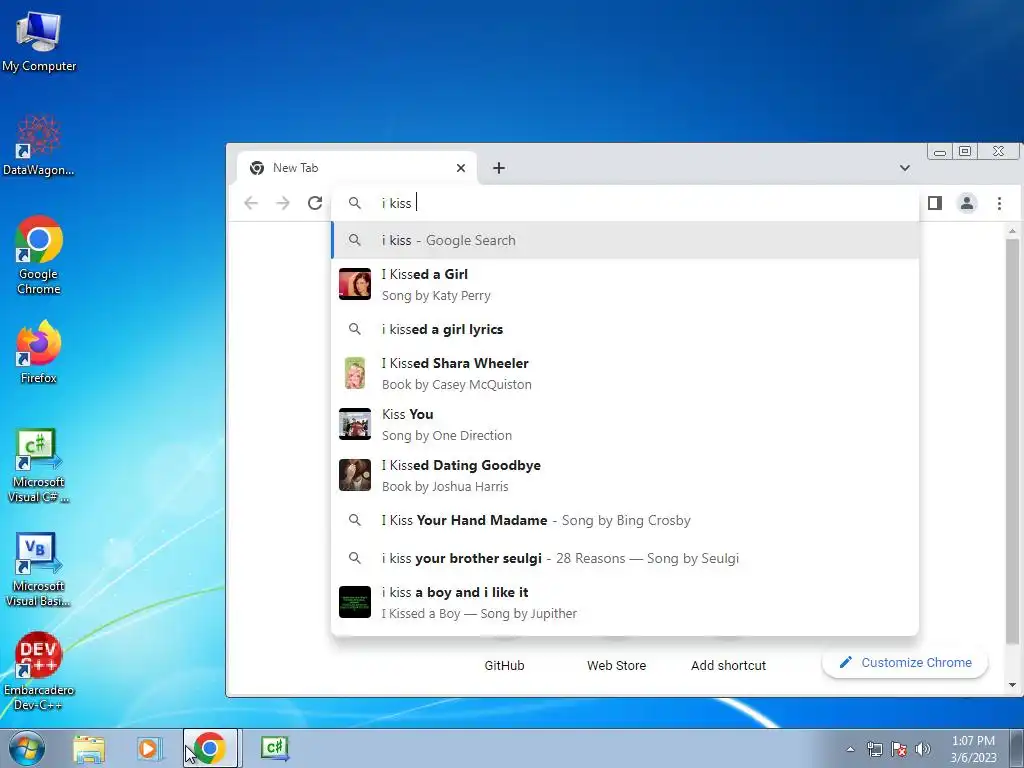Click the taskbar clock showing 1:07 PM
1024x768 pixels.
[x=973, y=749]
